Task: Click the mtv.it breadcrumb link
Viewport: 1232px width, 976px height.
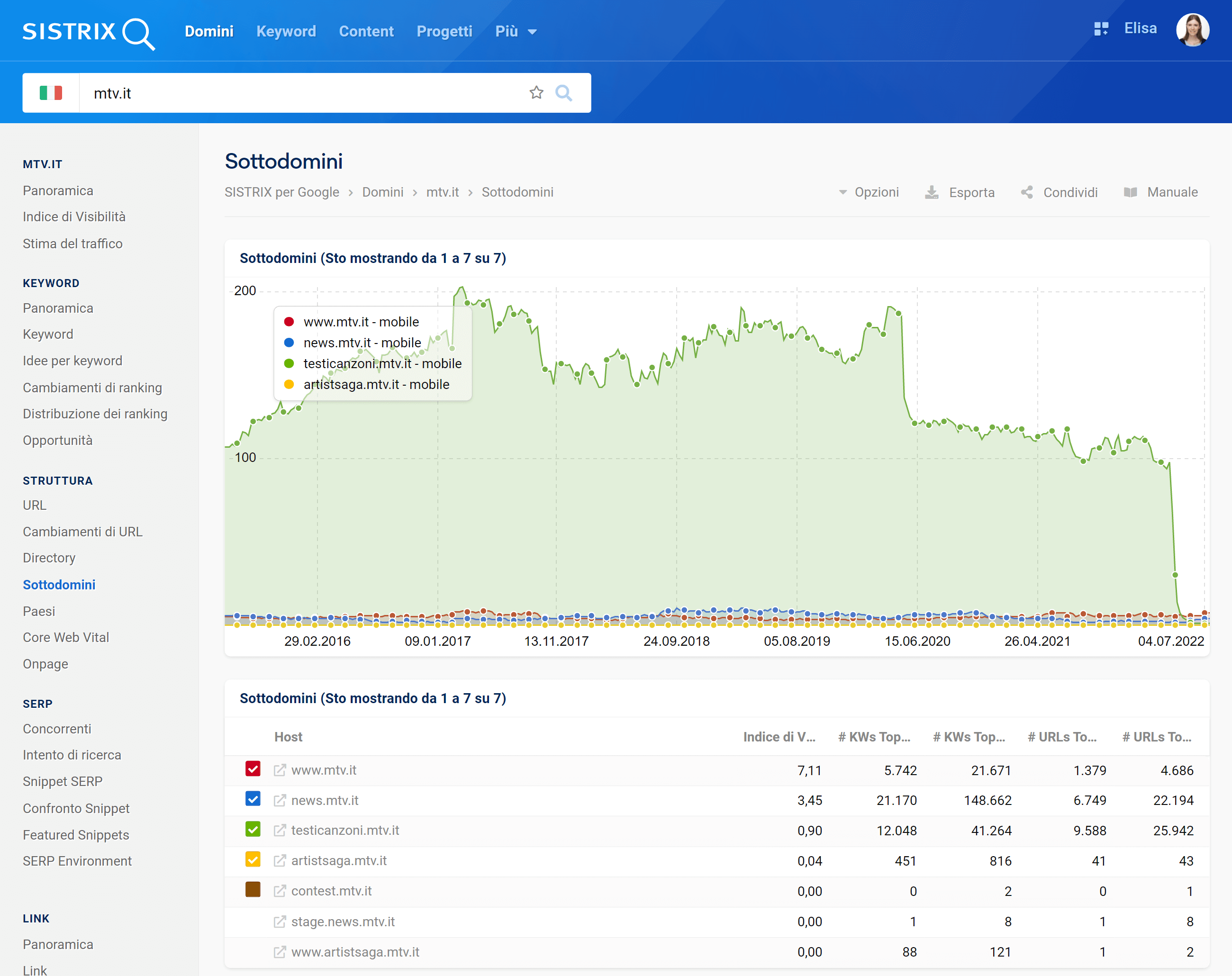Action: pyautogui.click(x=443, y=192)
